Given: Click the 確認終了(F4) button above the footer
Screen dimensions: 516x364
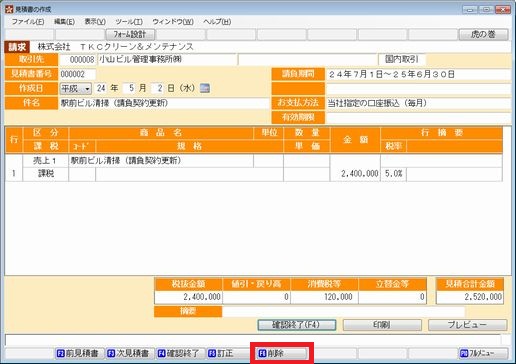Looking at the screenshot, I should tap(296, 325).
